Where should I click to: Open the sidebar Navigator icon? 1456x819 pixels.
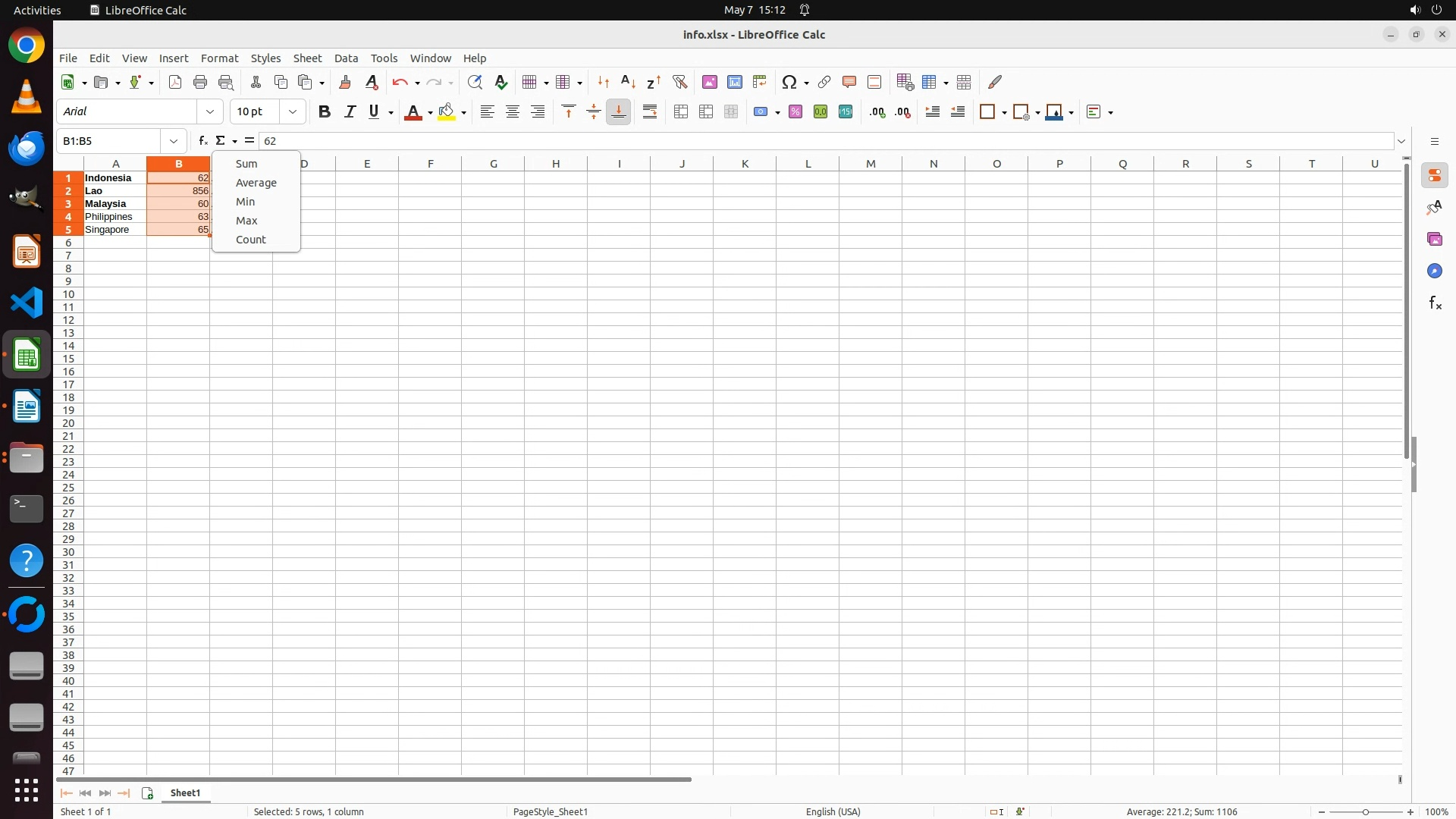click(1435, 271)
